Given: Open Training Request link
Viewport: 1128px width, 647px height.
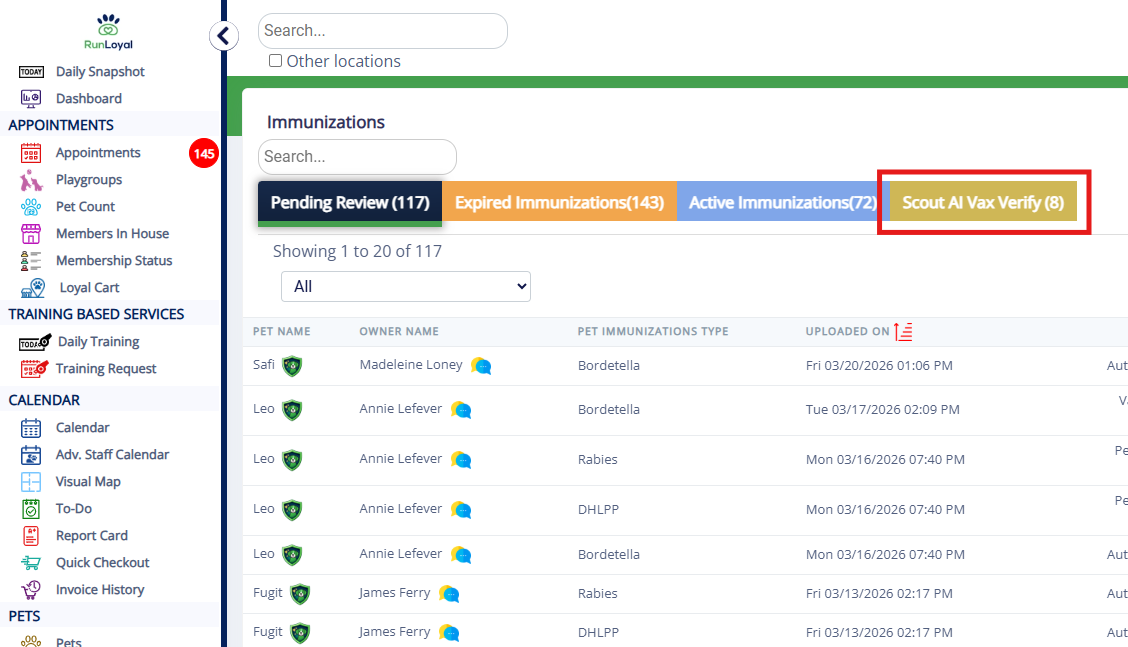Looking at the screenshot, I should [x=106, y=368].
